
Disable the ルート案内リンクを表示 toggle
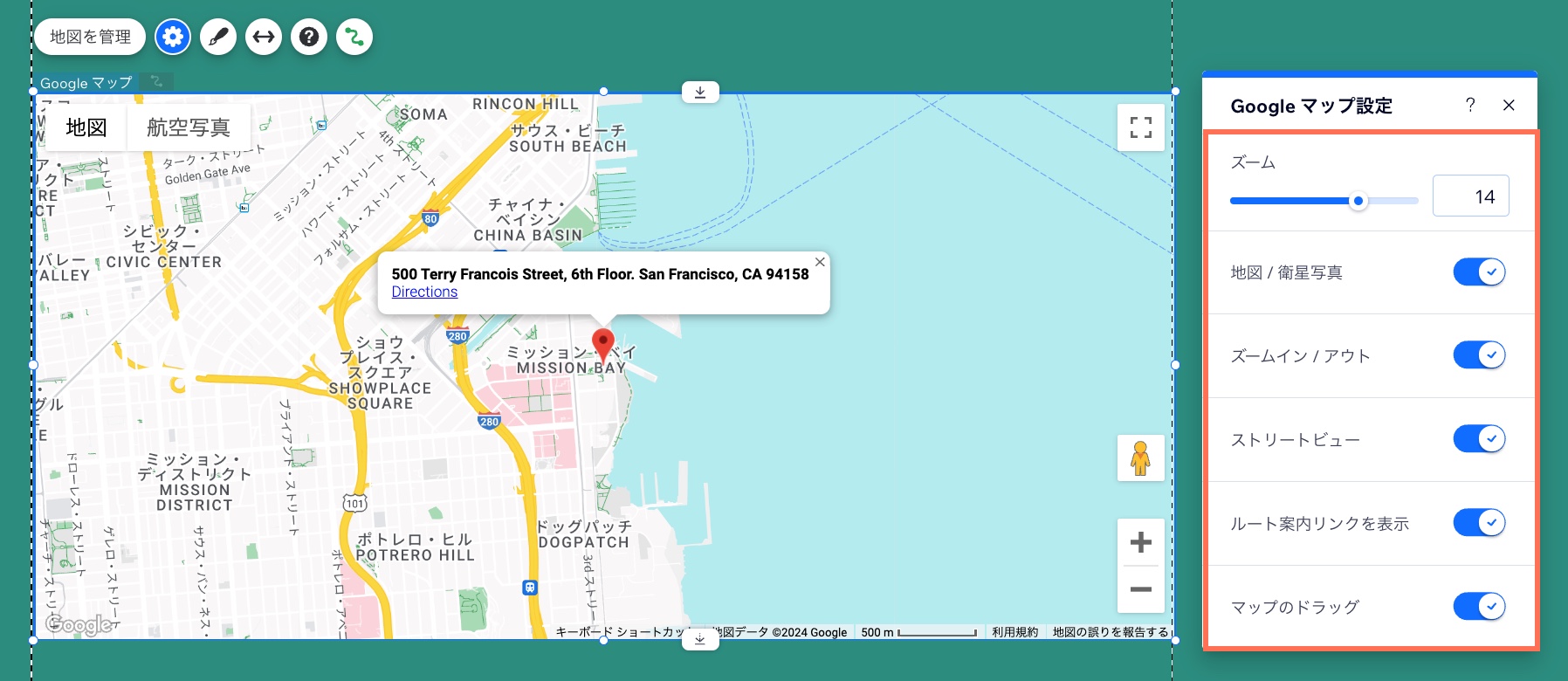tap(1479, 523)
